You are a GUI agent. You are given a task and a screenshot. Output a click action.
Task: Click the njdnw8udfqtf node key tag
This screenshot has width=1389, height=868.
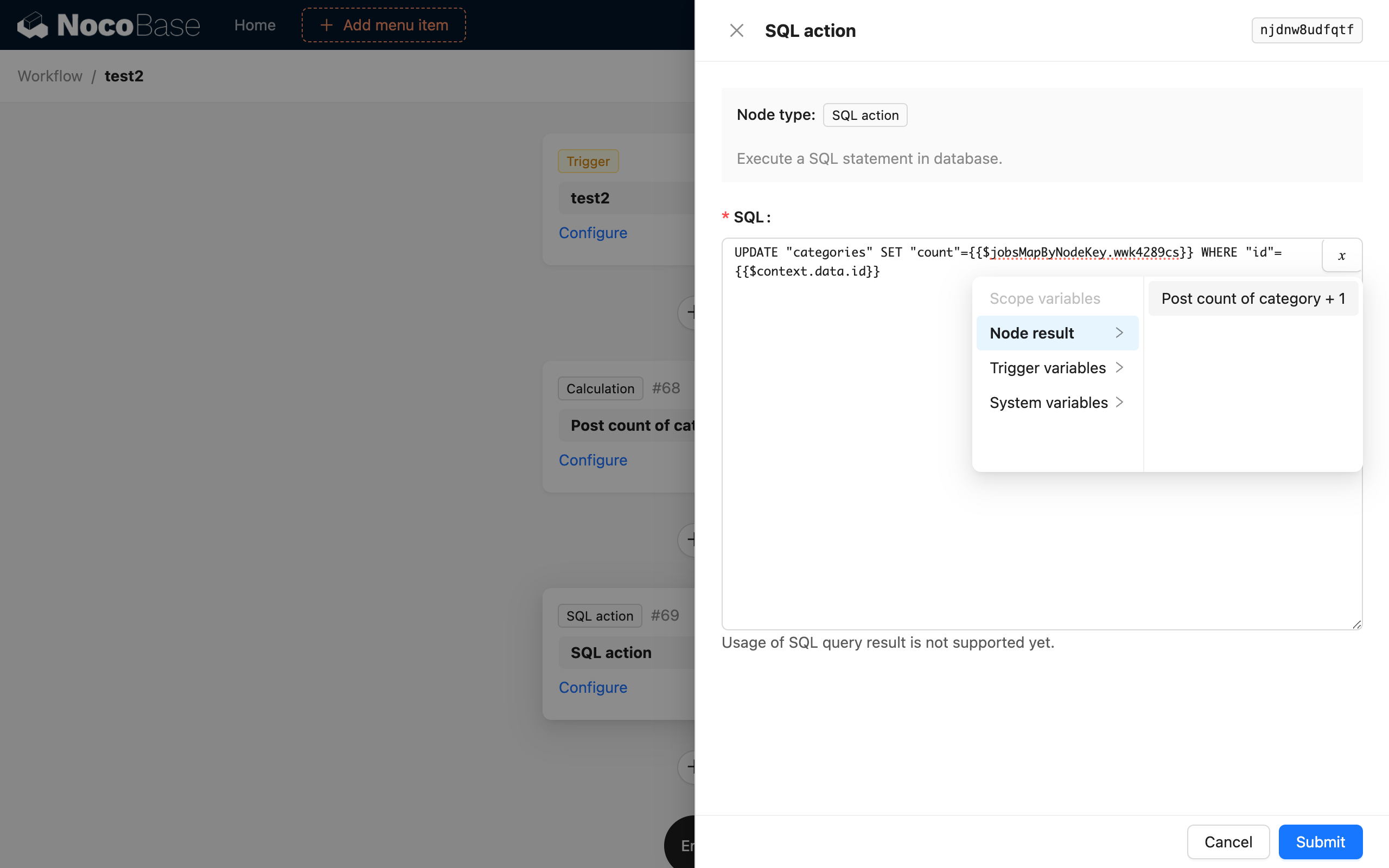click(1307, 30)
